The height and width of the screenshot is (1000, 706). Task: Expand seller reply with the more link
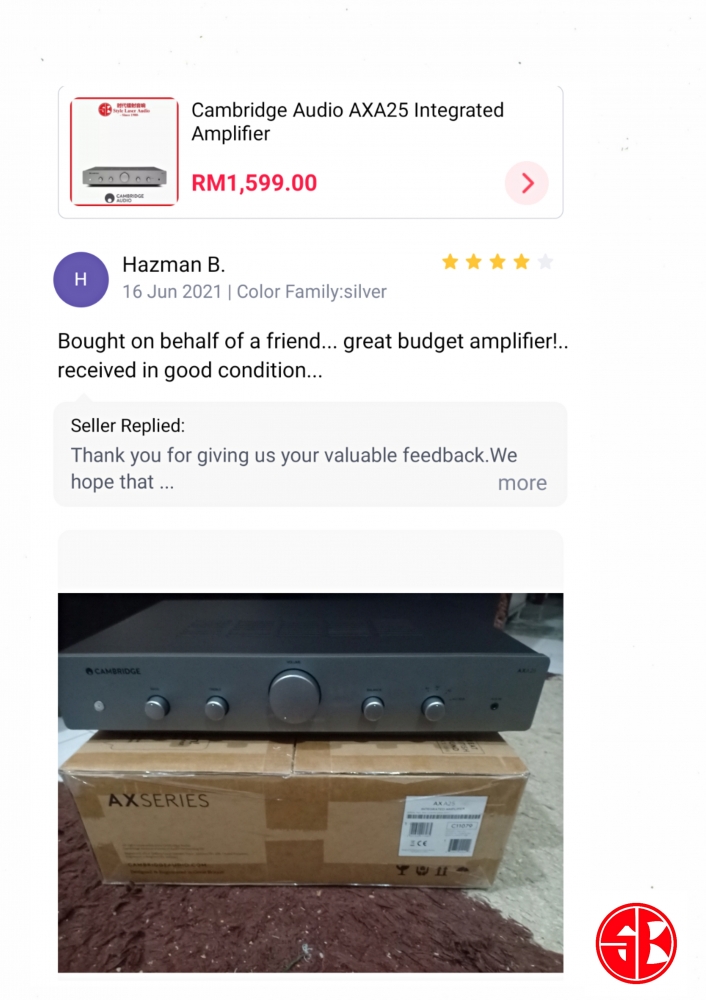pyautogui.click(x=522, y=483)
